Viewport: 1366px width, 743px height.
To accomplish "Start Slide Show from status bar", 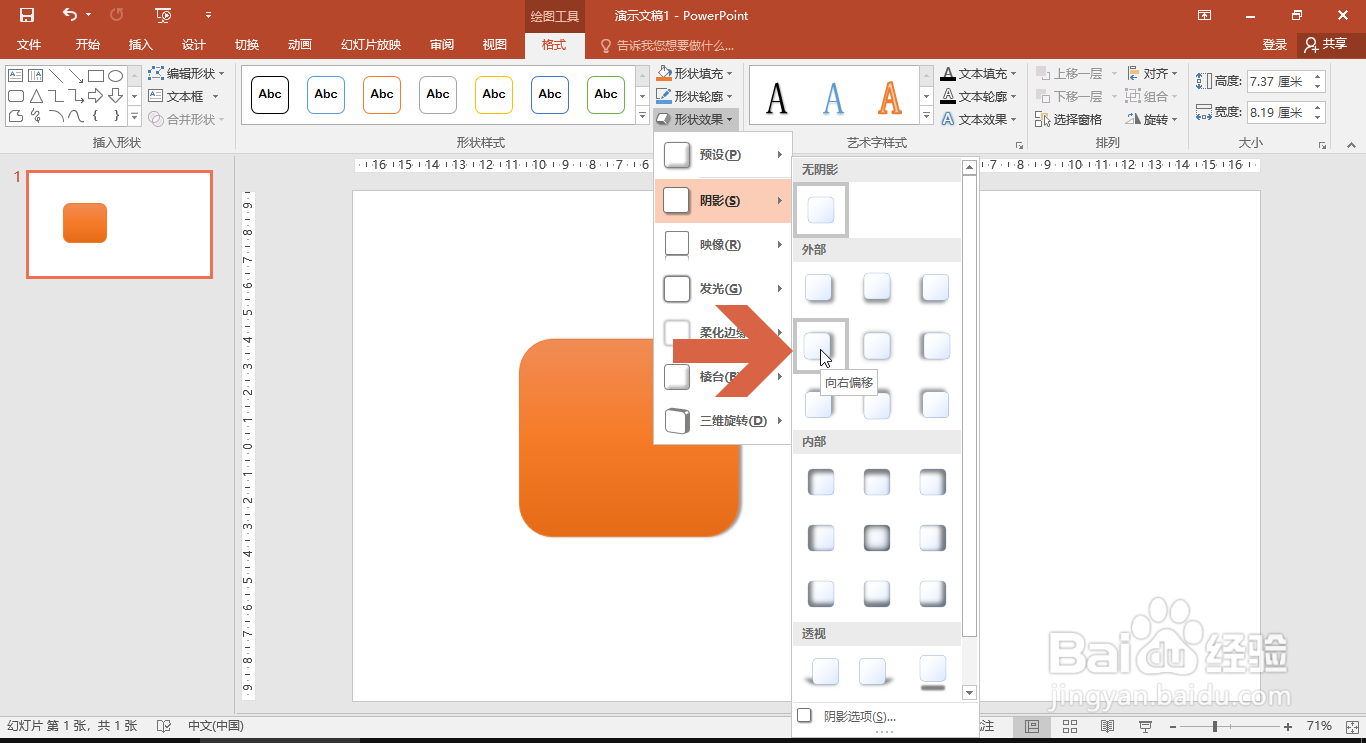I will (x=1146, y=726).
